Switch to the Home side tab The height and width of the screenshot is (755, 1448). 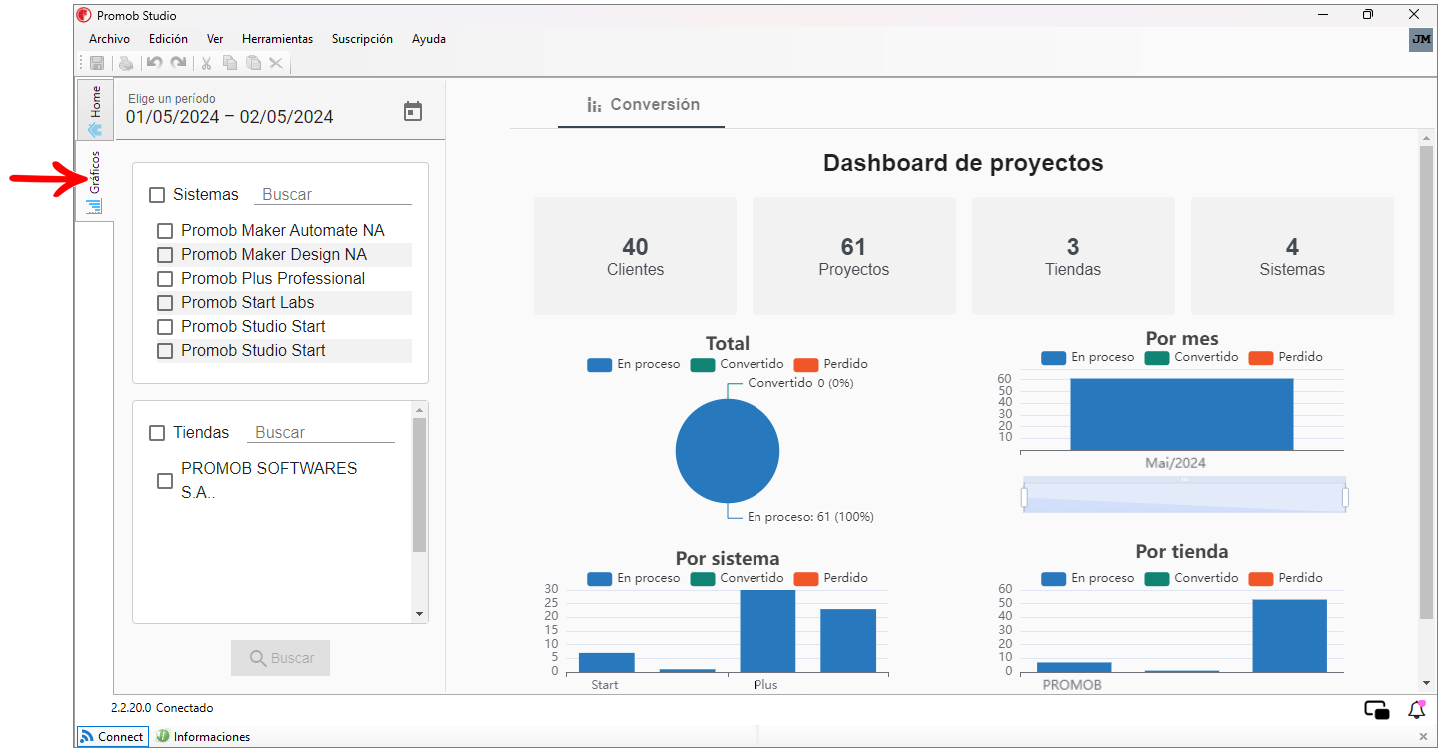(x=96, y=110)
